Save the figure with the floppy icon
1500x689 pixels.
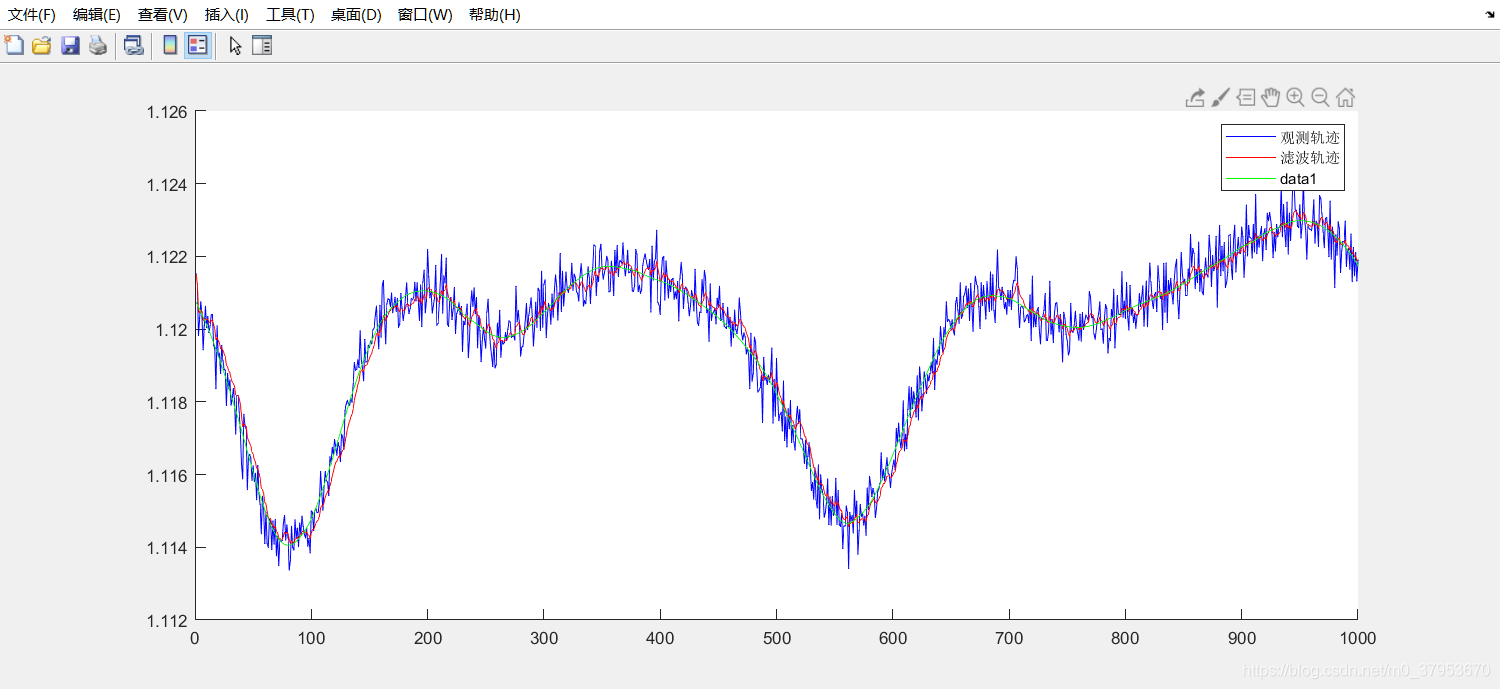(70, 45)
